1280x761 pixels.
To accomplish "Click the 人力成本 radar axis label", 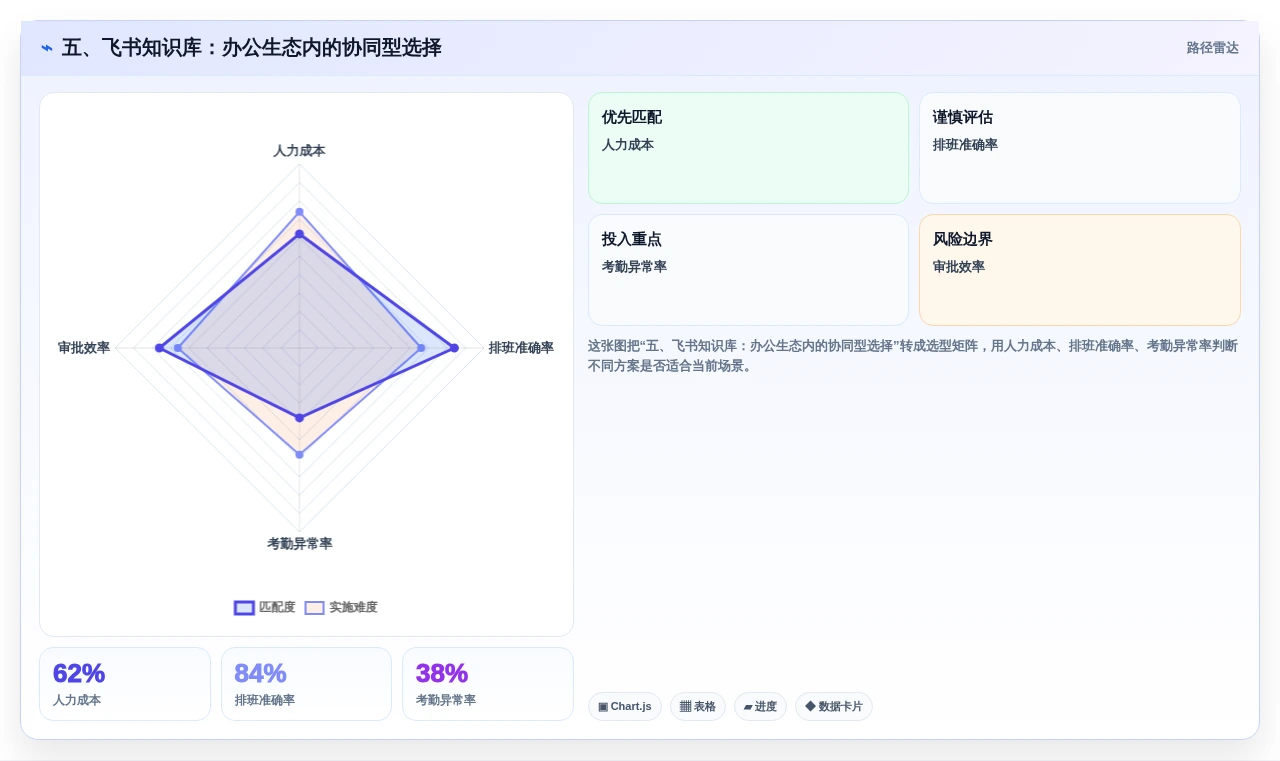I will (x=299, y=151).
